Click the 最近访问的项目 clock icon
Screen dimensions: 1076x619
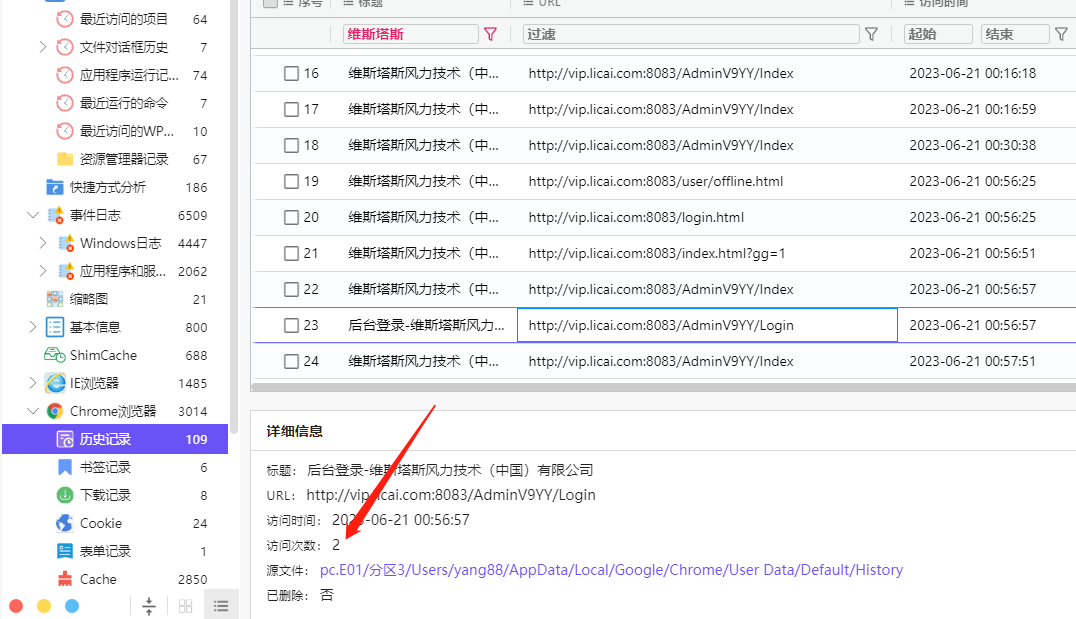pos(65,19)
